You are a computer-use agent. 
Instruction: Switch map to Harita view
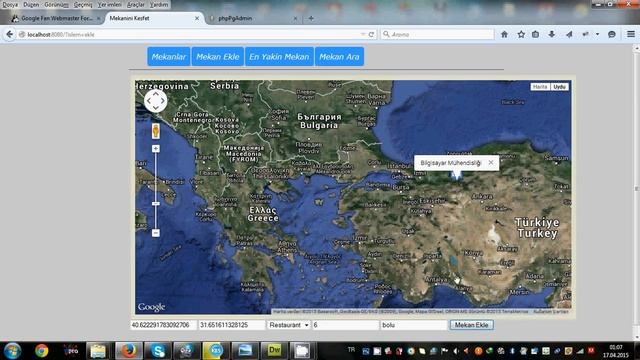(540, 87)
